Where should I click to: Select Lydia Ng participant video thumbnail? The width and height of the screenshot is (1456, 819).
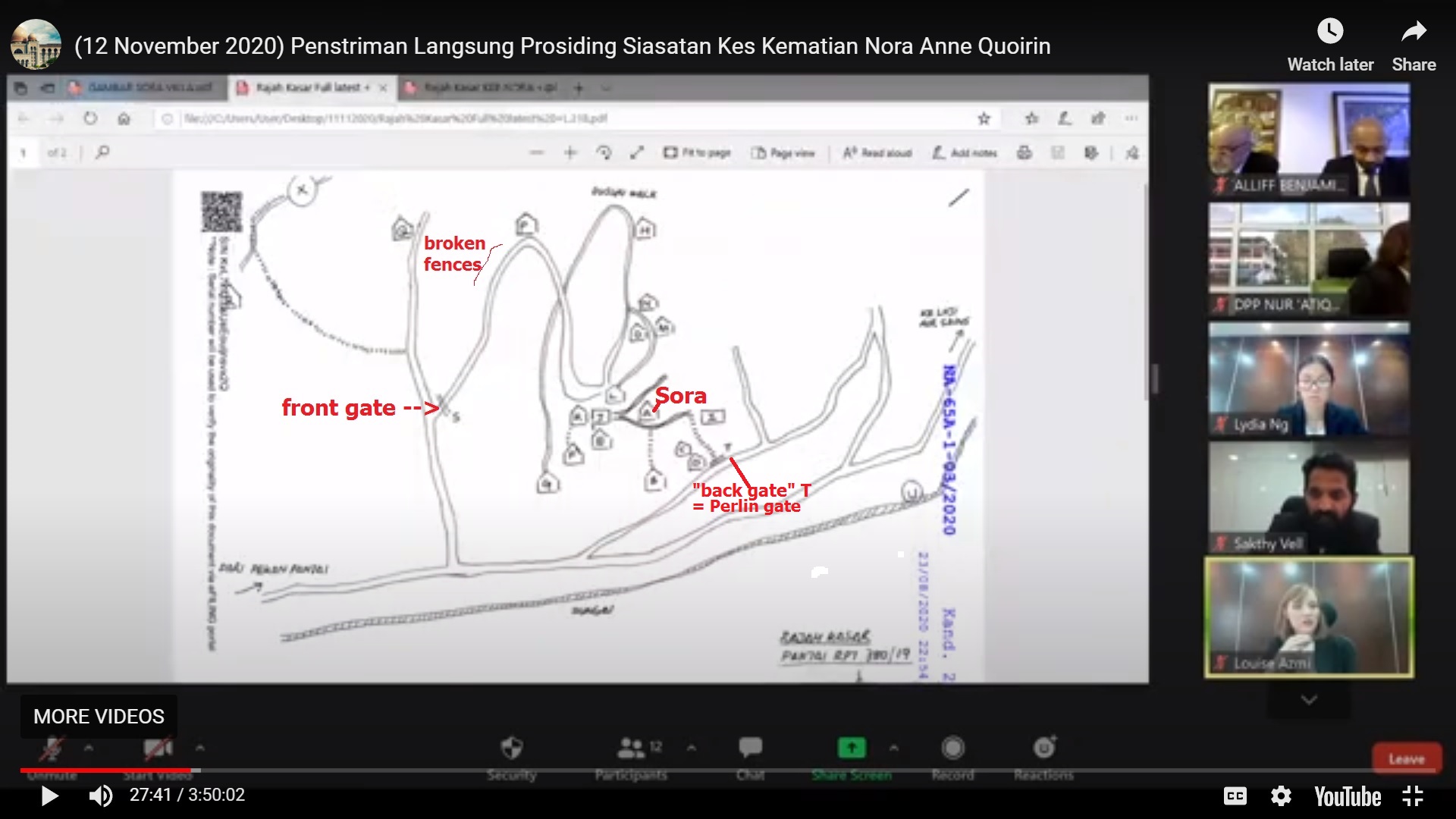pos(1309,378)
